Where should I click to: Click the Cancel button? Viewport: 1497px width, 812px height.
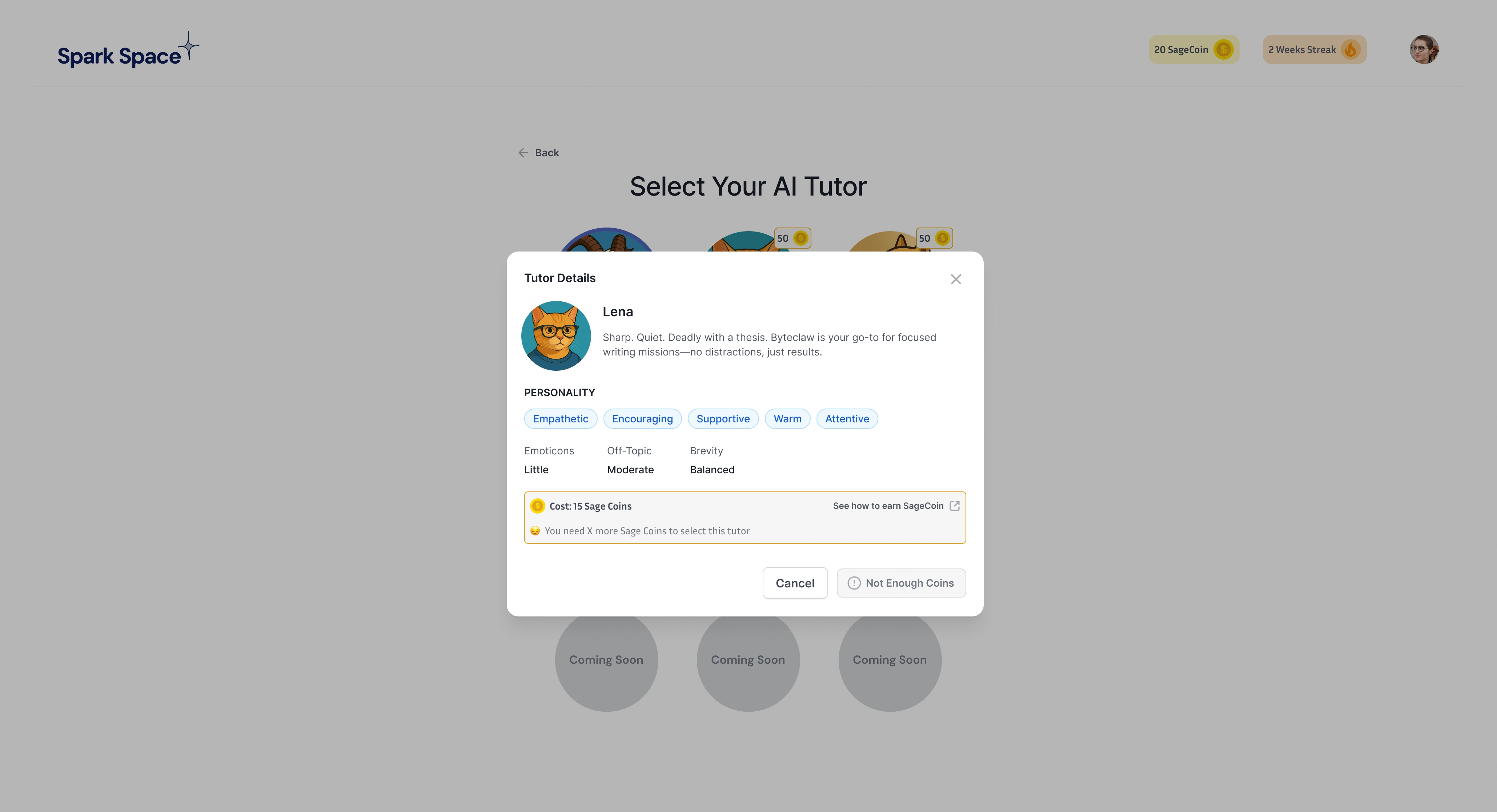point(795,583)
